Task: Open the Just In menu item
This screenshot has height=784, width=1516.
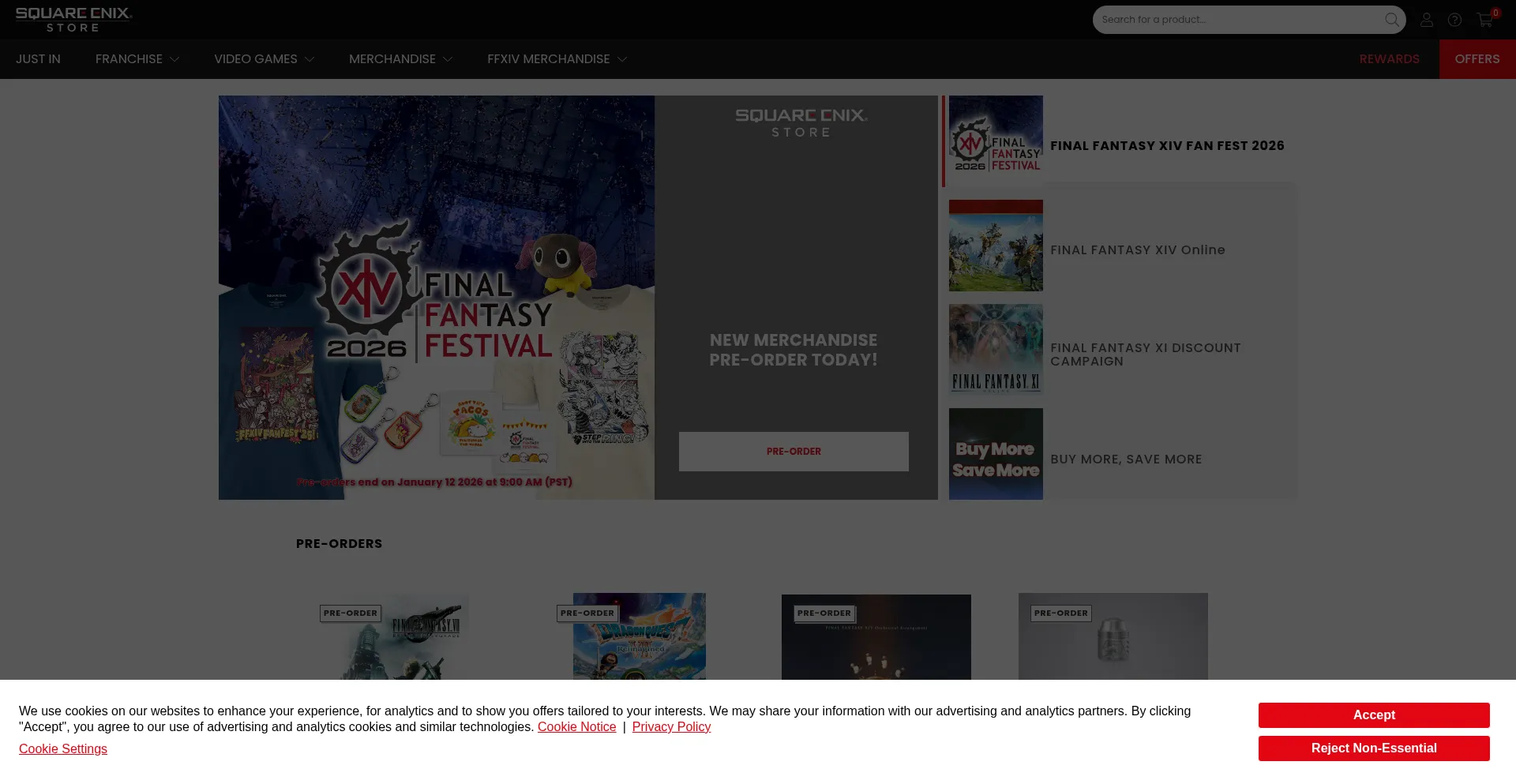Action: point(38,59)
